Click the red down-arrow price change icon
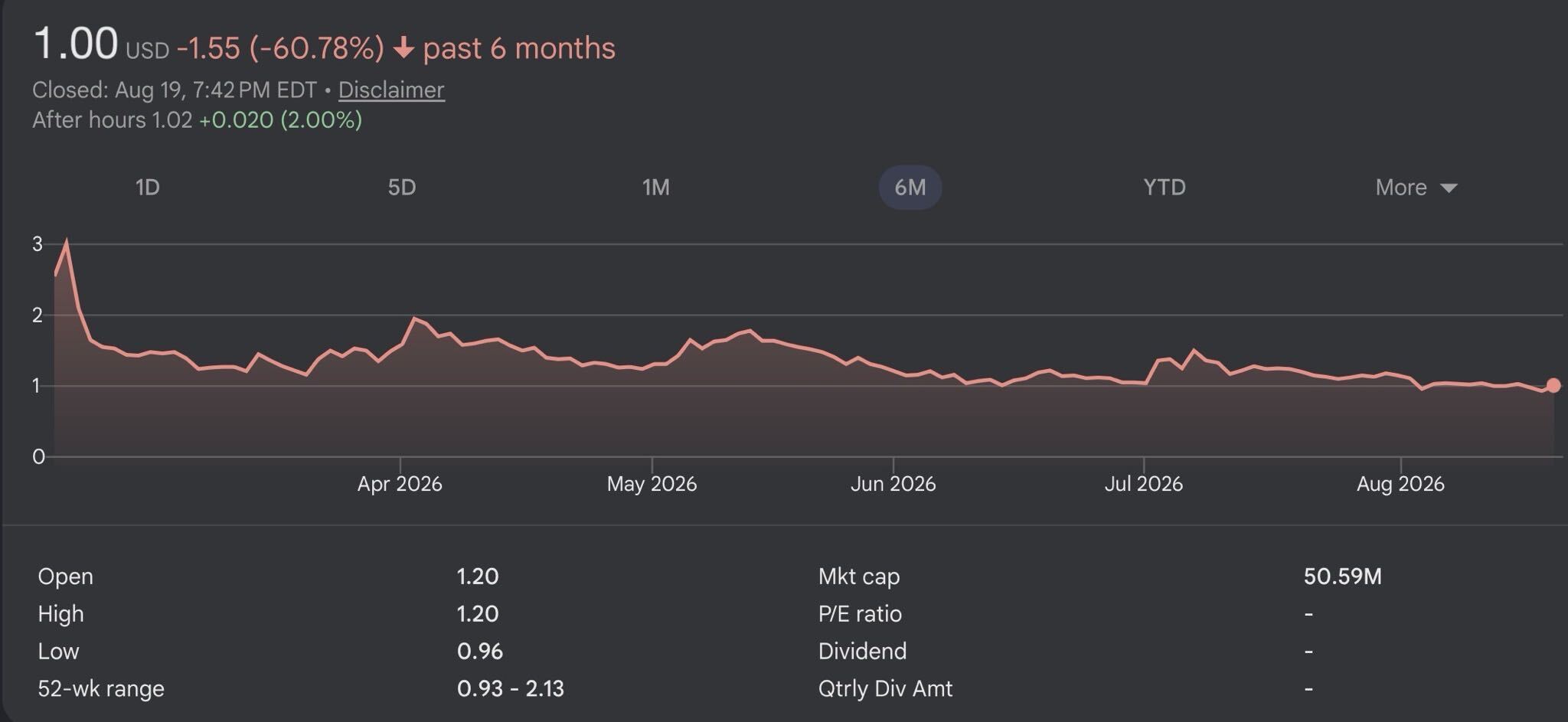Image resolution: width=1568 pixels, height=722 pixels. pos(403,49)
